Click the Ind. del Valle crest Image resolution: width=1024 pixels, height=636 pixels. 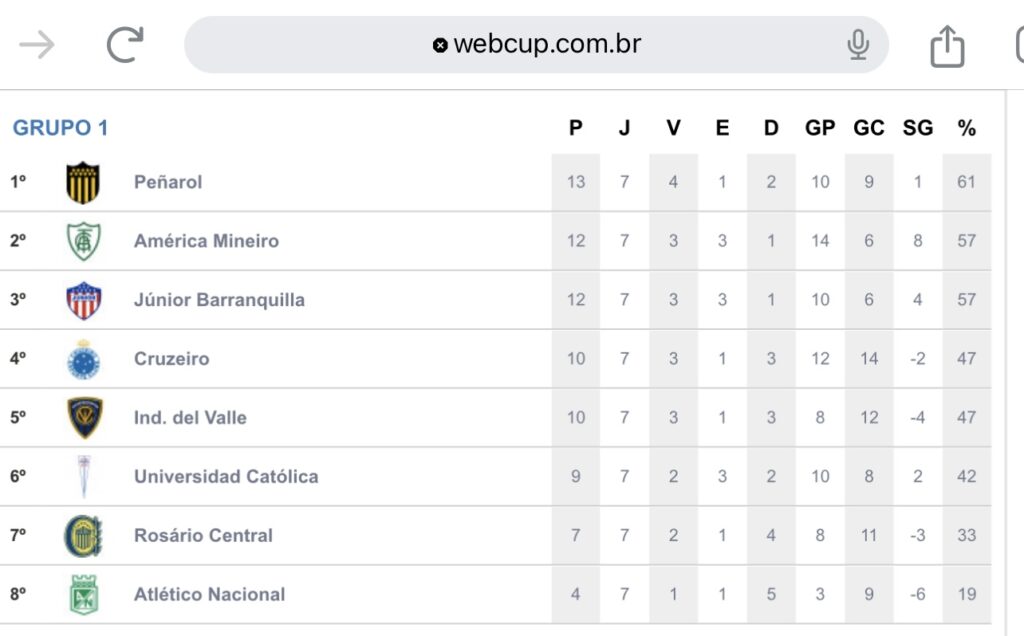coord(84,418)
